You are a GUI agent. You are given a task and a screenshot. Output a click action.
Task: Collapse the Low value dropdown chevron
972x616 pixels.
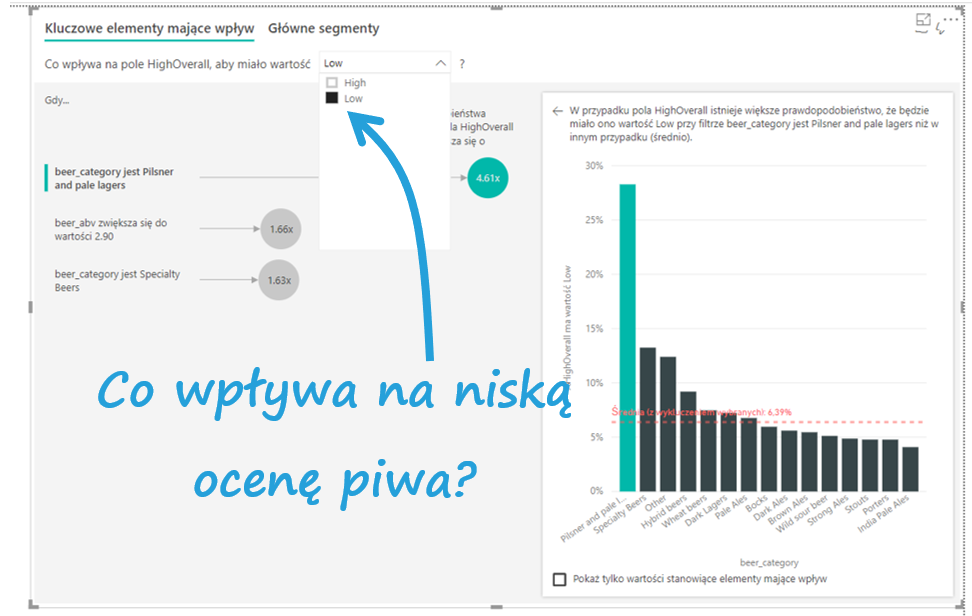(441, 63)
